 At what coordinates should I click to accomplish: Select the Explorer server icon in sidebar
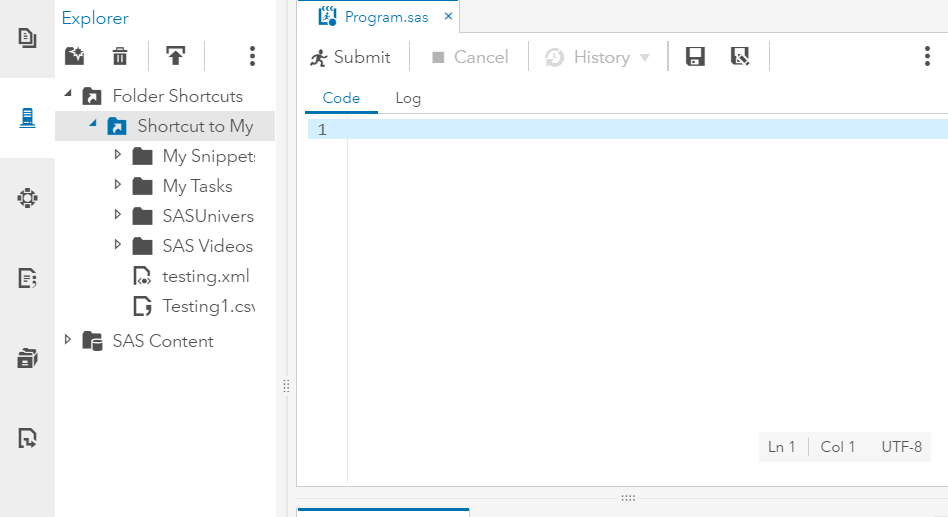(x=27, y=118)
